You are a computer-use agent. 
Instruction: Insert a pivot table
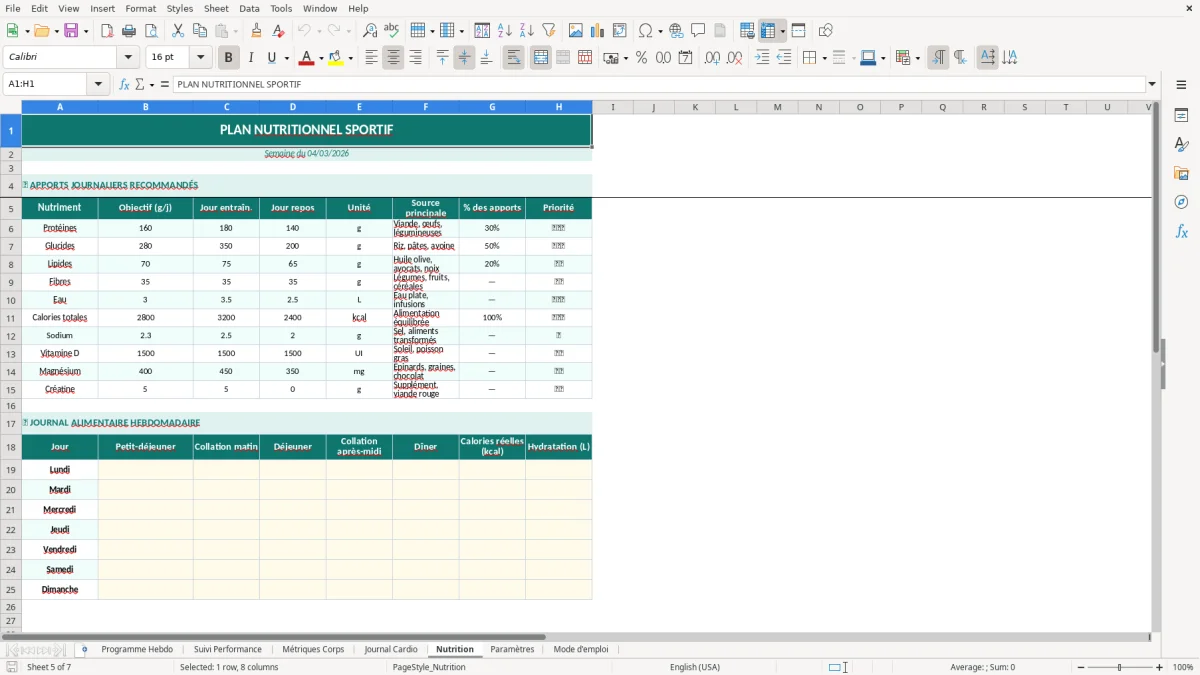[620, 31]
